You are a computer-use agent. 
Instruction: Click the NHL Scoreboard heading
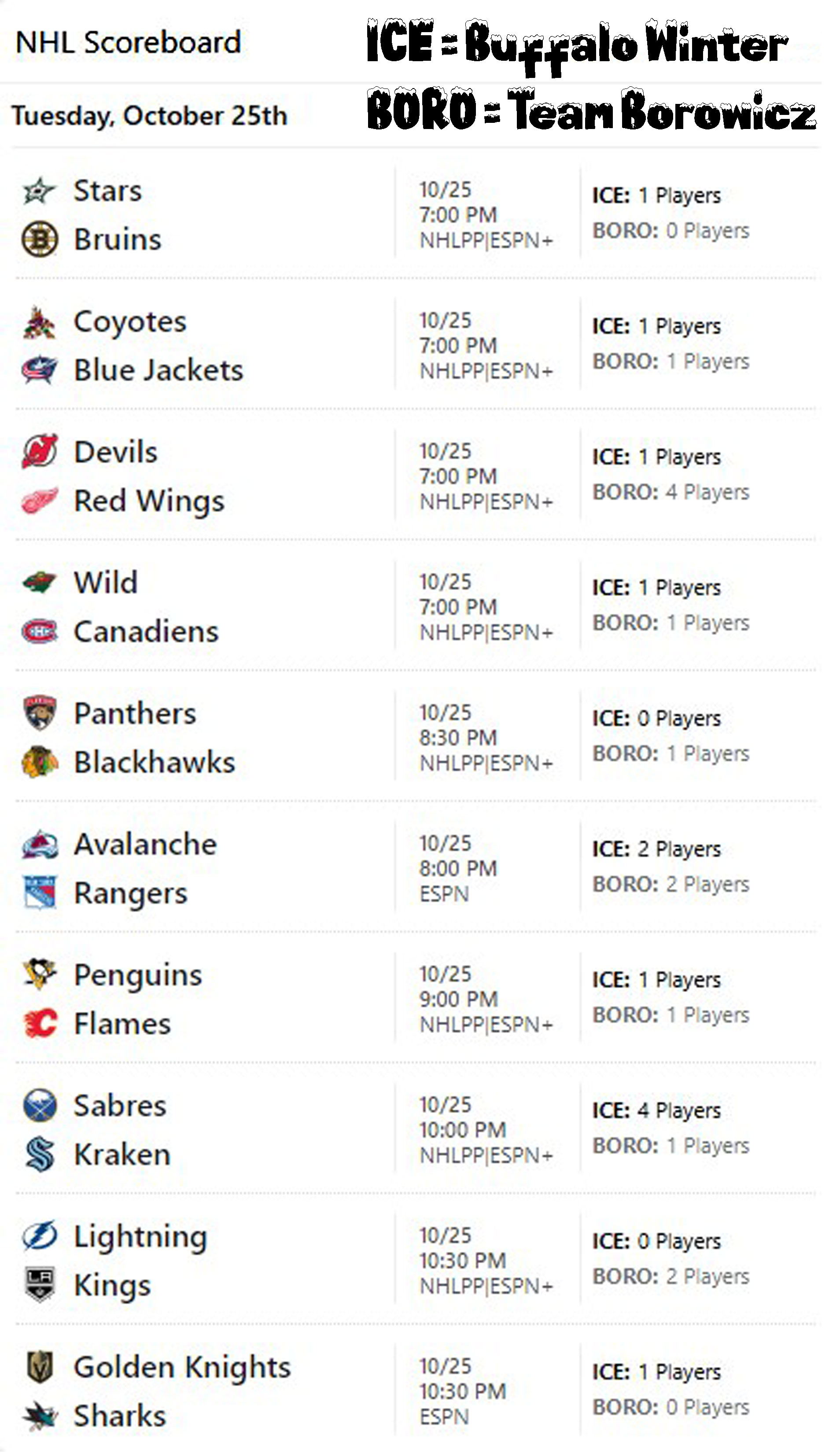click(x=128, y=43)
